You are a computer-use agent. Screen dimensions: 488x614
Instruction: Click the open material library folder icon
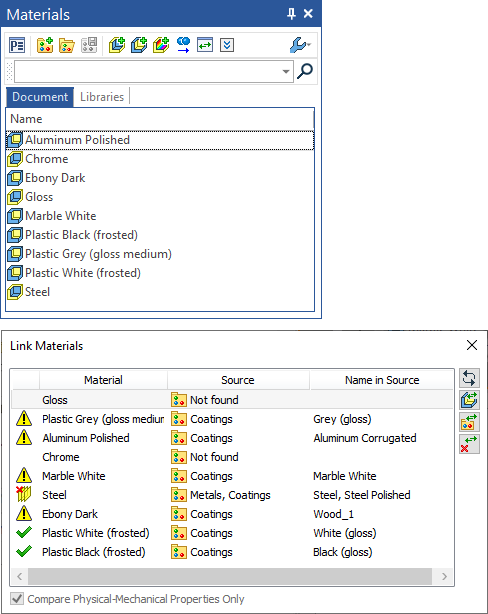click(67, 45)
